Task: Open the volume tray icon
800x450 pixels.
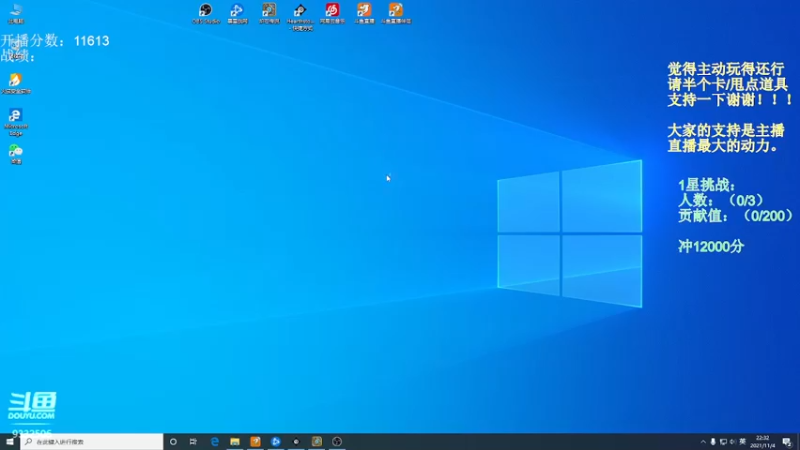Action: [733, 442]
